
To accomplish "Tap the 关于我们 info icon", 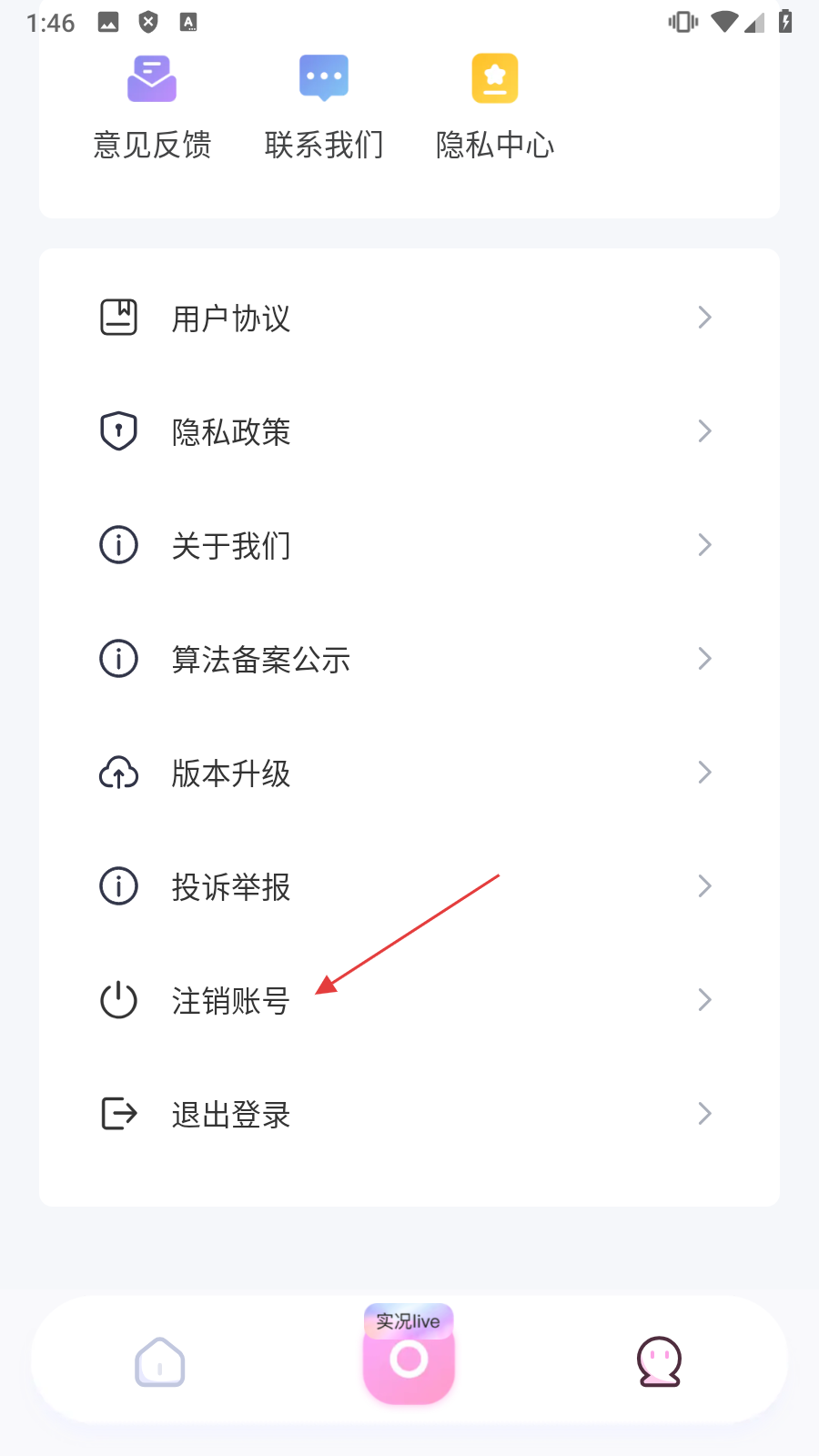I will (x=118, y=545).
